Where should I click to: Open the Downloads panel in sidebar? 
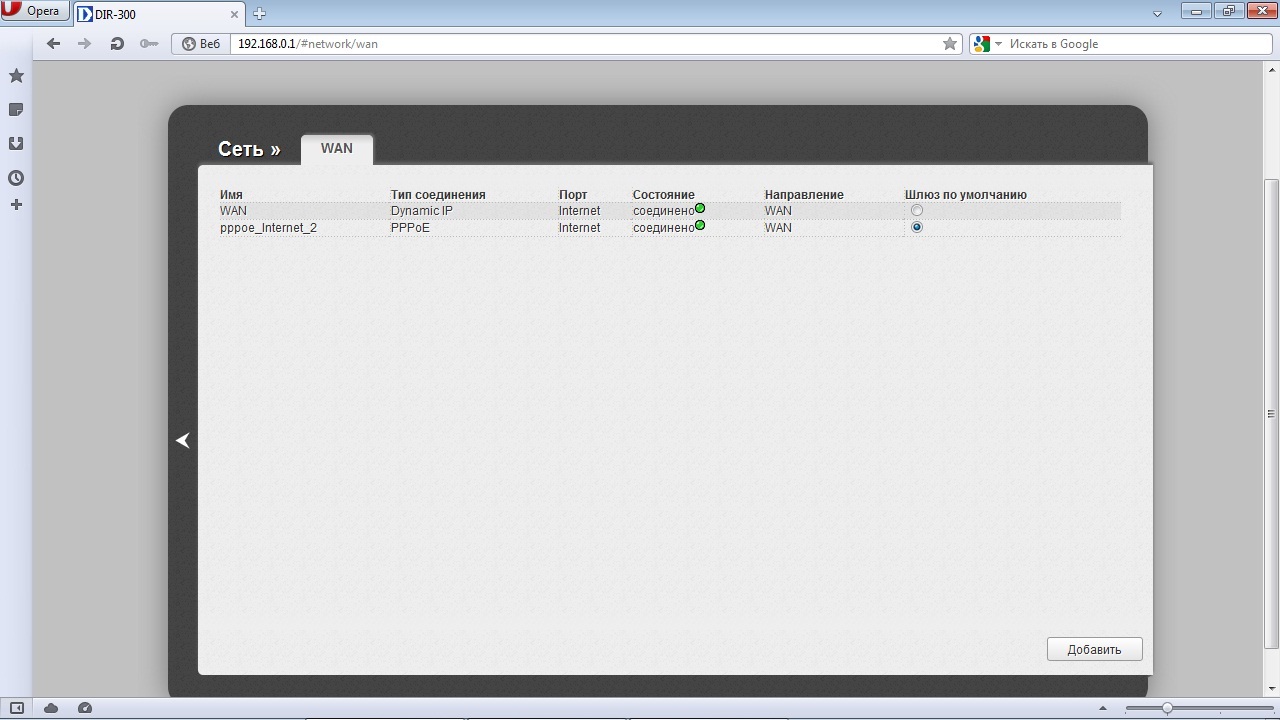[16, 144]
